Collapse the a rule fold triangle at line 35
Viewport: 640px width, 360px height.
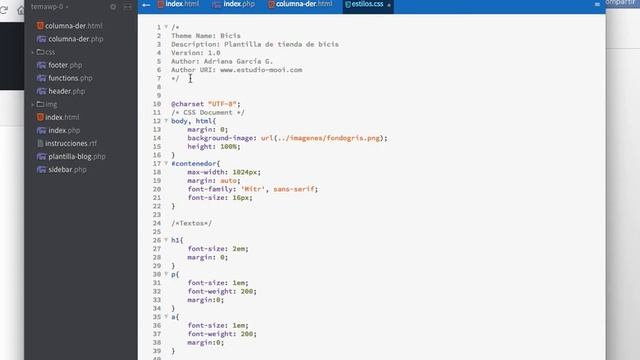tap(166, 317)
